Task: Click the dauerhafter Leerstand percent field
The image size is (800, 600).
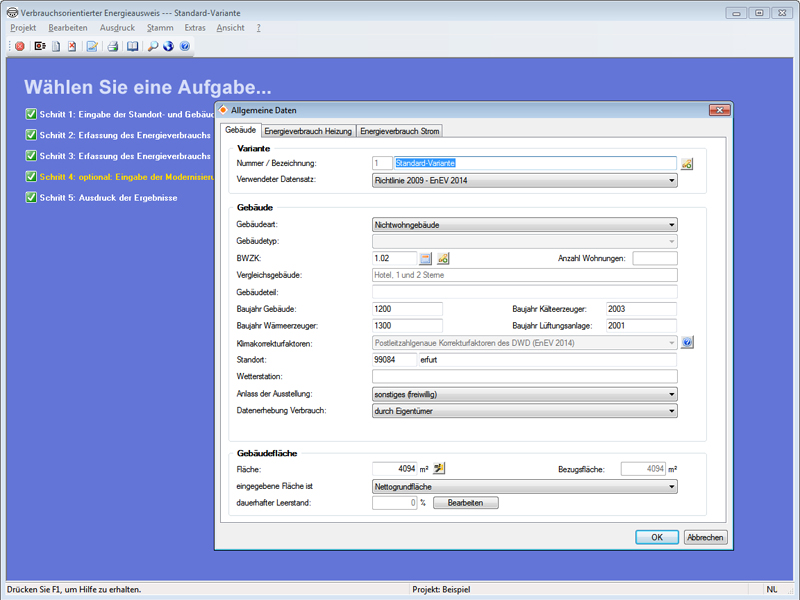Action: (x=394, y=503)
